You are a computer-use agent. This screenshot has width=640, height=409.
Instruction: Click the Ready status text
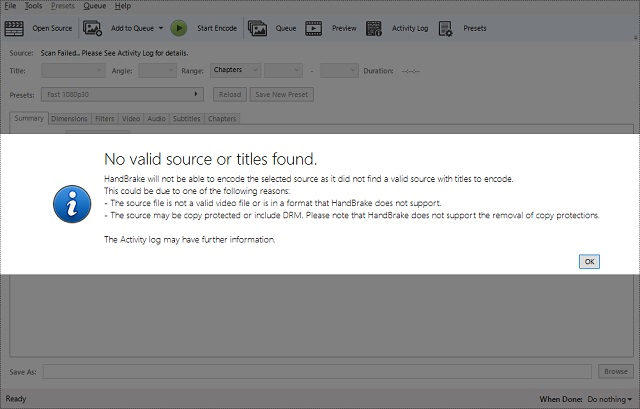[16, 399]
